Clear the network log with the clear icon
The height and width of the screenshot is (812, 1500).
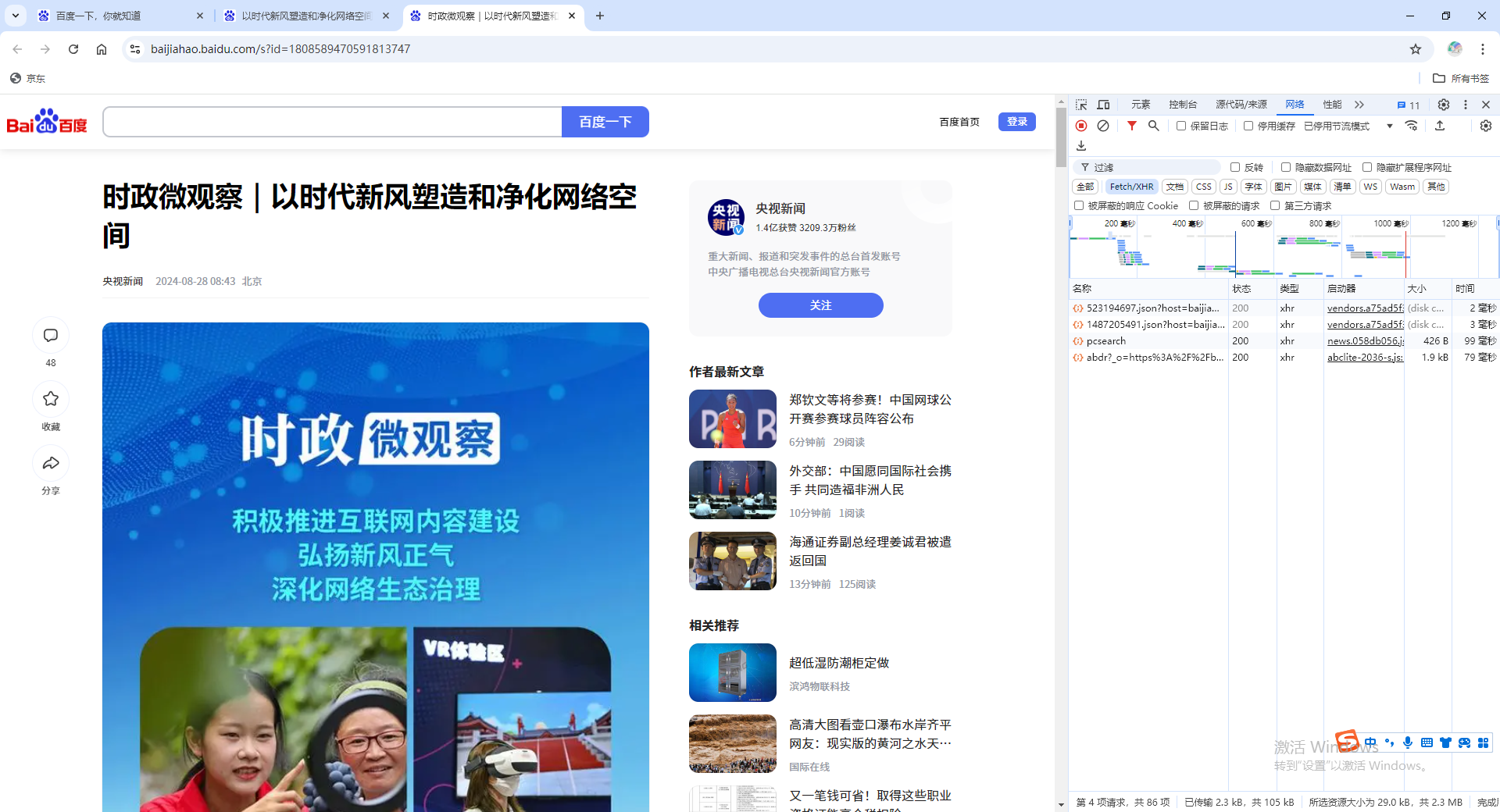tap(1103, 126)
